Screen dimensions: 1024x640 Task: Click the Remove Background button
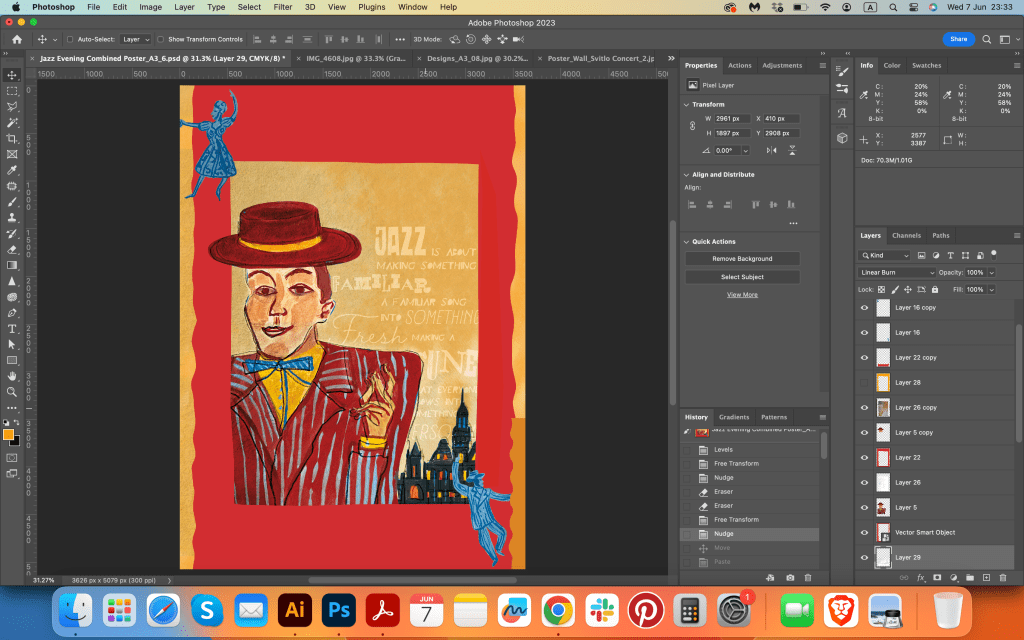pyautogui.click(x=742, y=259)
